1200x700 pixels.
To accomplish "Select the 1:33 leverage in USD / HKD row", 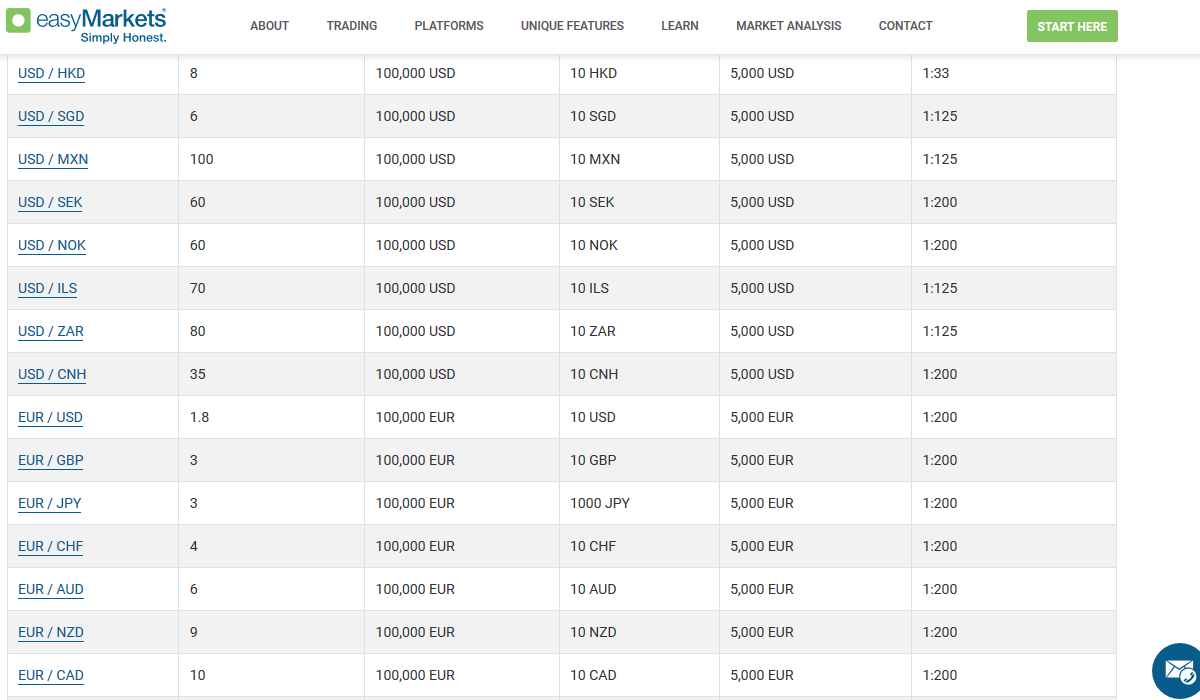I will point(936,73).
